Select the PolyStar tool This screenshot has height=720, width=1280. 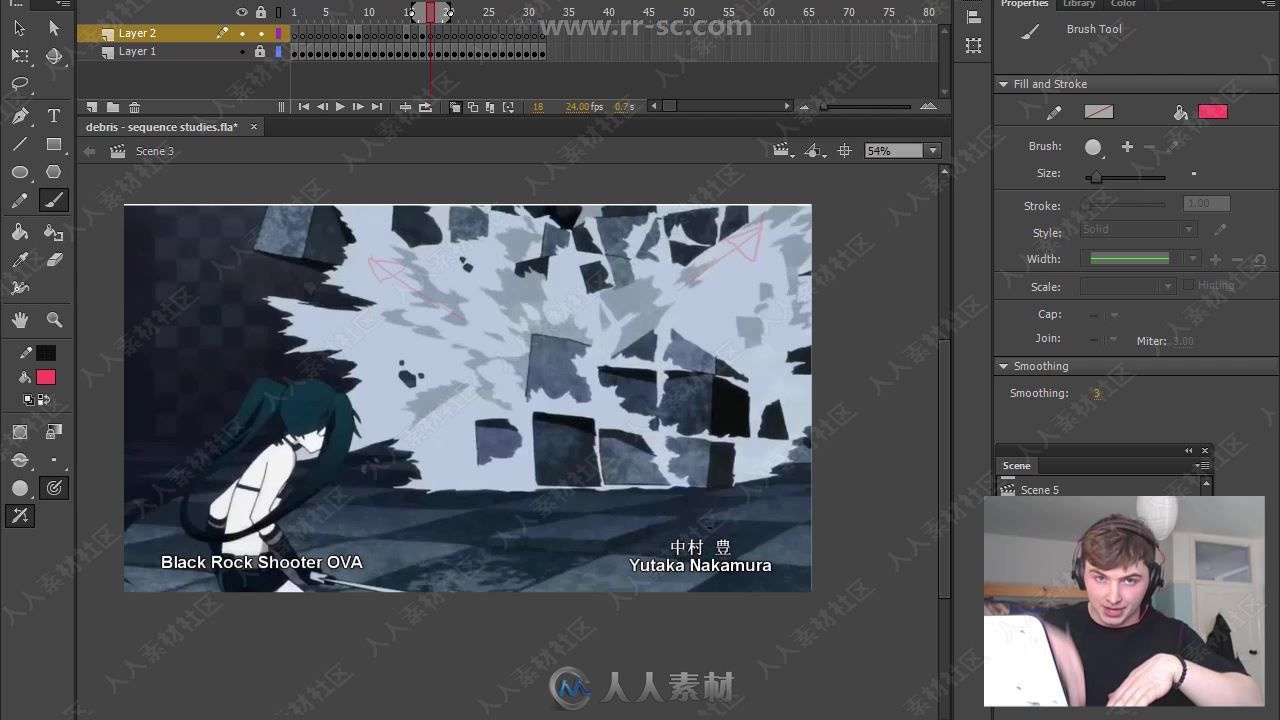click(x=54, y=172)
